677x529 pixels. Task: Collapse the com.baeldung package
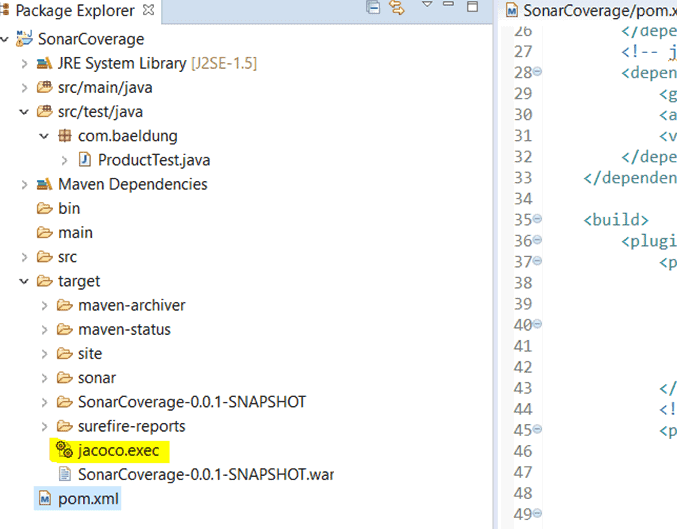pos(44,136)
